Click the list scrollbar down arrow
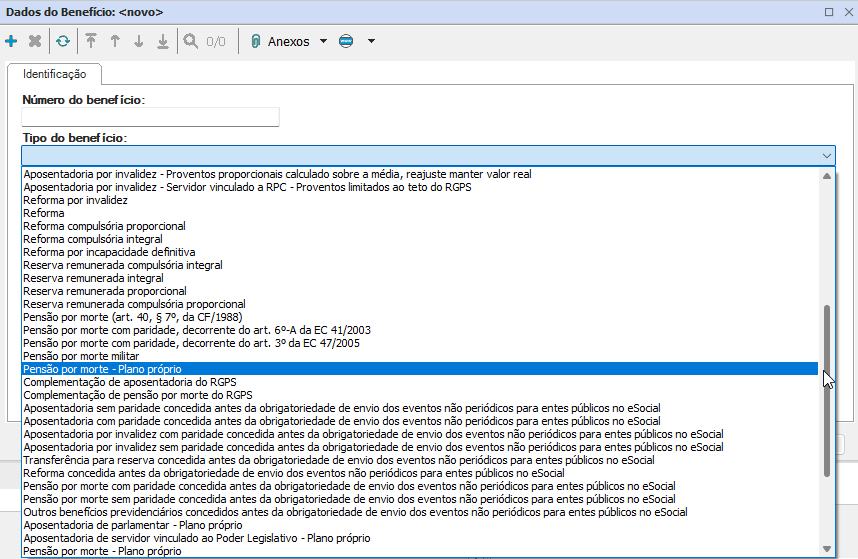The image size is (858, 559). tap(827, 549)
